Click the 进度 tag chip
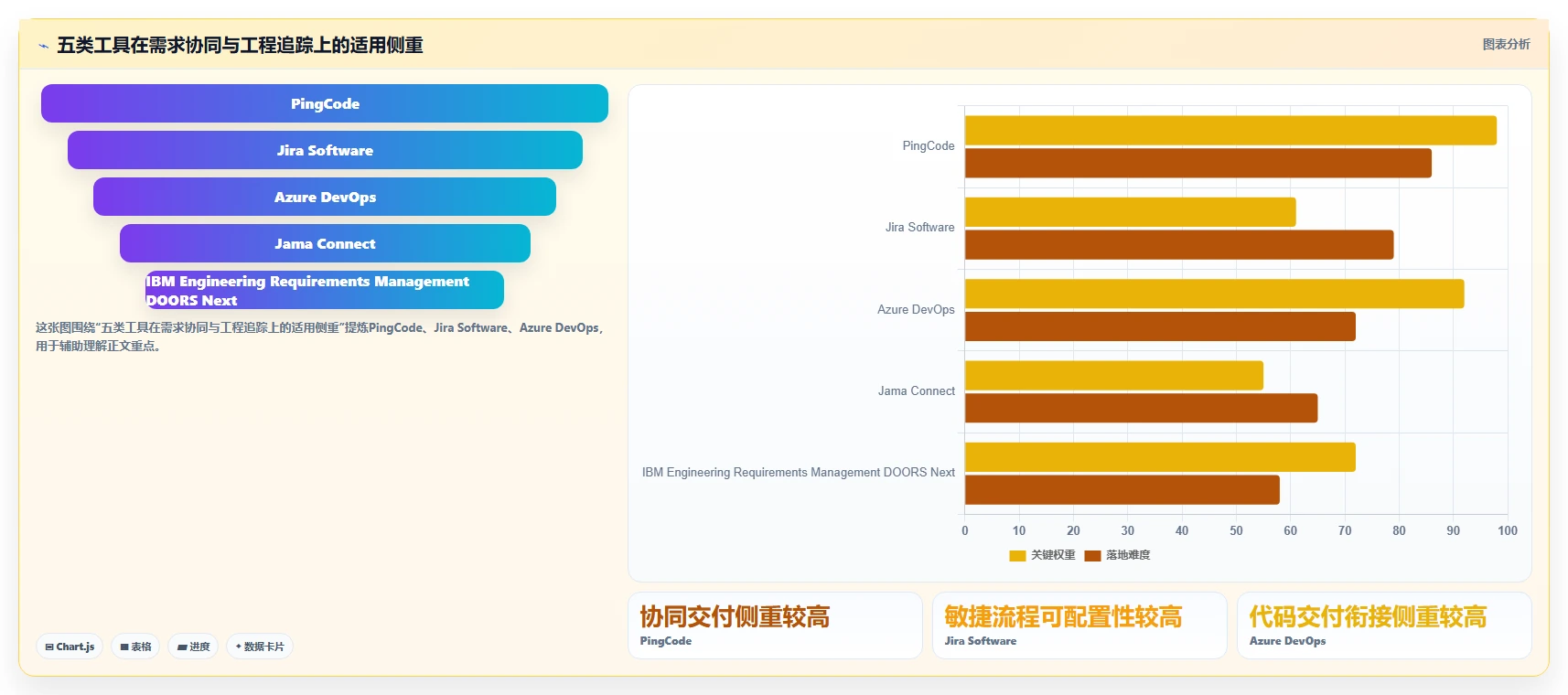Viewport: 1568px width, 695px height. tap(193, 647)
